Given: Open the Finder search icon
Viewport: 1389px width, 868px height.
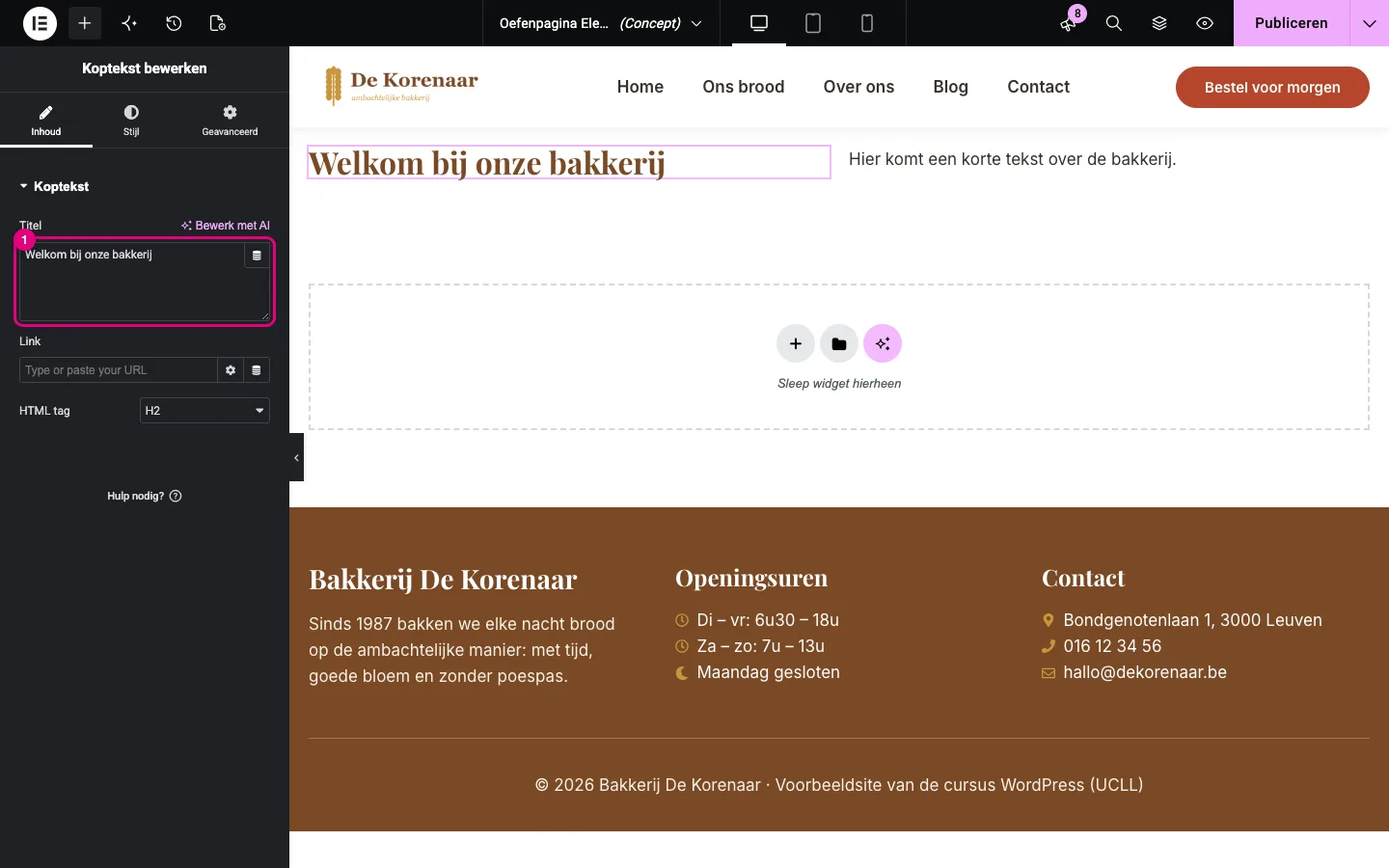Looking at the screenshot, I should [x=1114, y=23].
